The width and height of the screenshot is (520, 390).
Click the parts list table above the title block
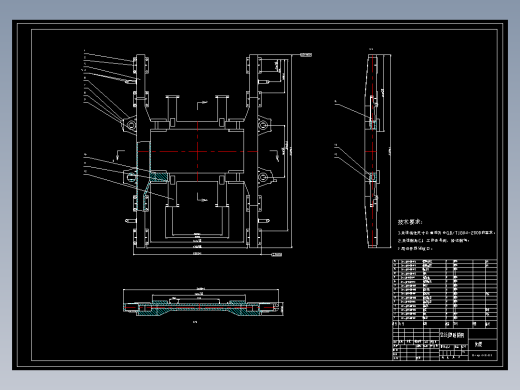[x=445, y=294]
